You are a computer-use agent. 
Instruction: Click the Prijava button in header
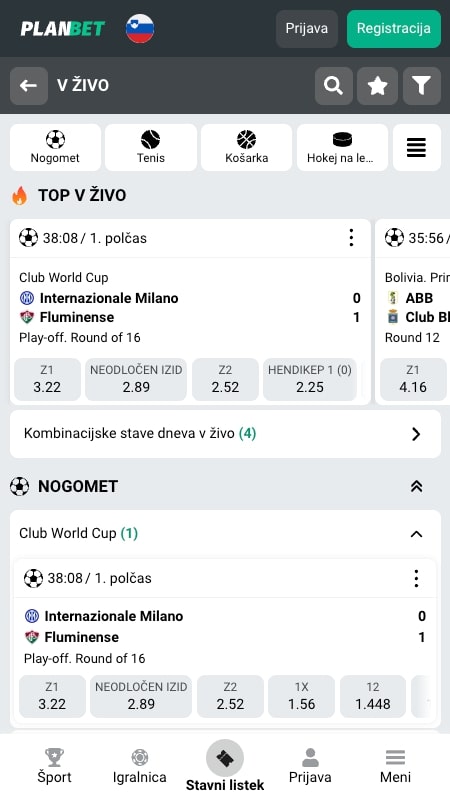coord(307,29)
